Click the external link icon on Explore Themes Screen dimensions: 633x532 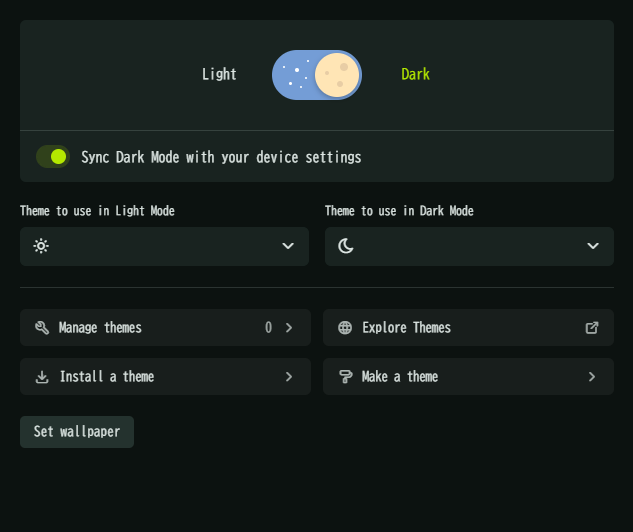pos(592,328)
